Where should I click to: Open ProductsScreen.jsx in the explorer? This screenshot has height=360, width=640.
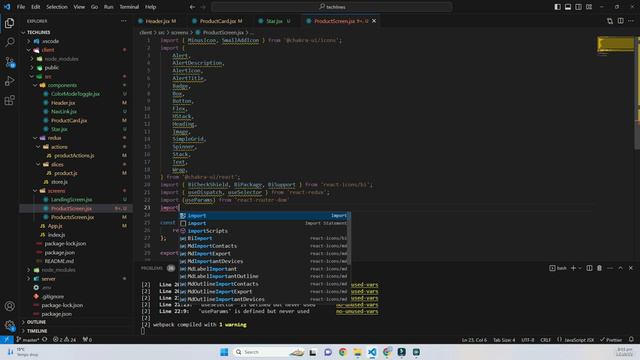(x=73, y=217)
